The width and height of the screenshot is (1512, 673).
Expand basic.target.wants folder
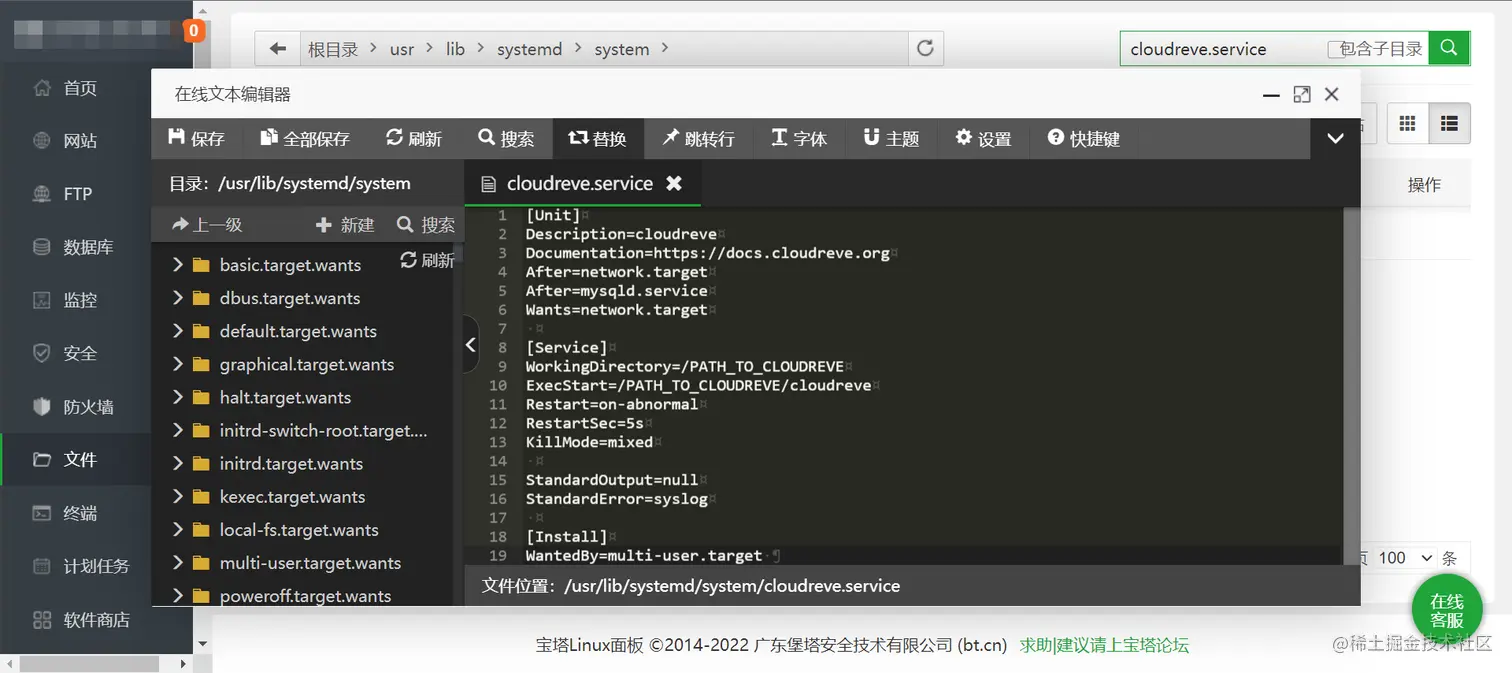pos(177,265)
